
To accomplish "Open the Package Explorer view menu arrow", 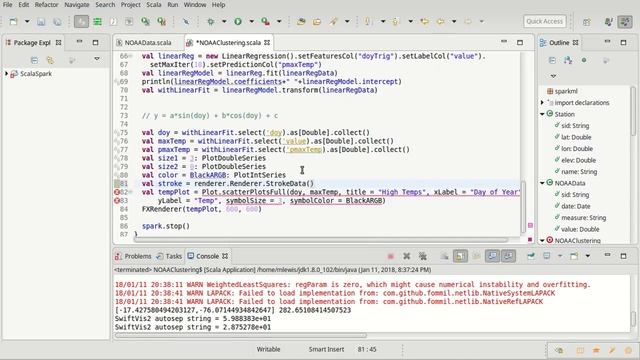I will (x=97, y=59).
